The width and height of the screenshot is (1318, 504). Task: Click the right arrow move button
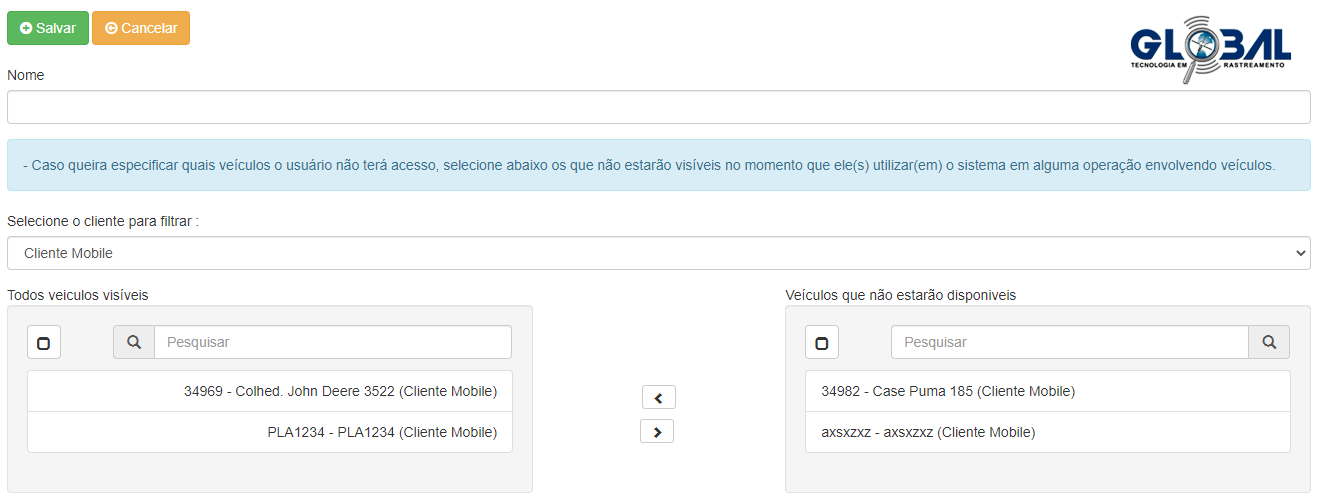point(657,432)
